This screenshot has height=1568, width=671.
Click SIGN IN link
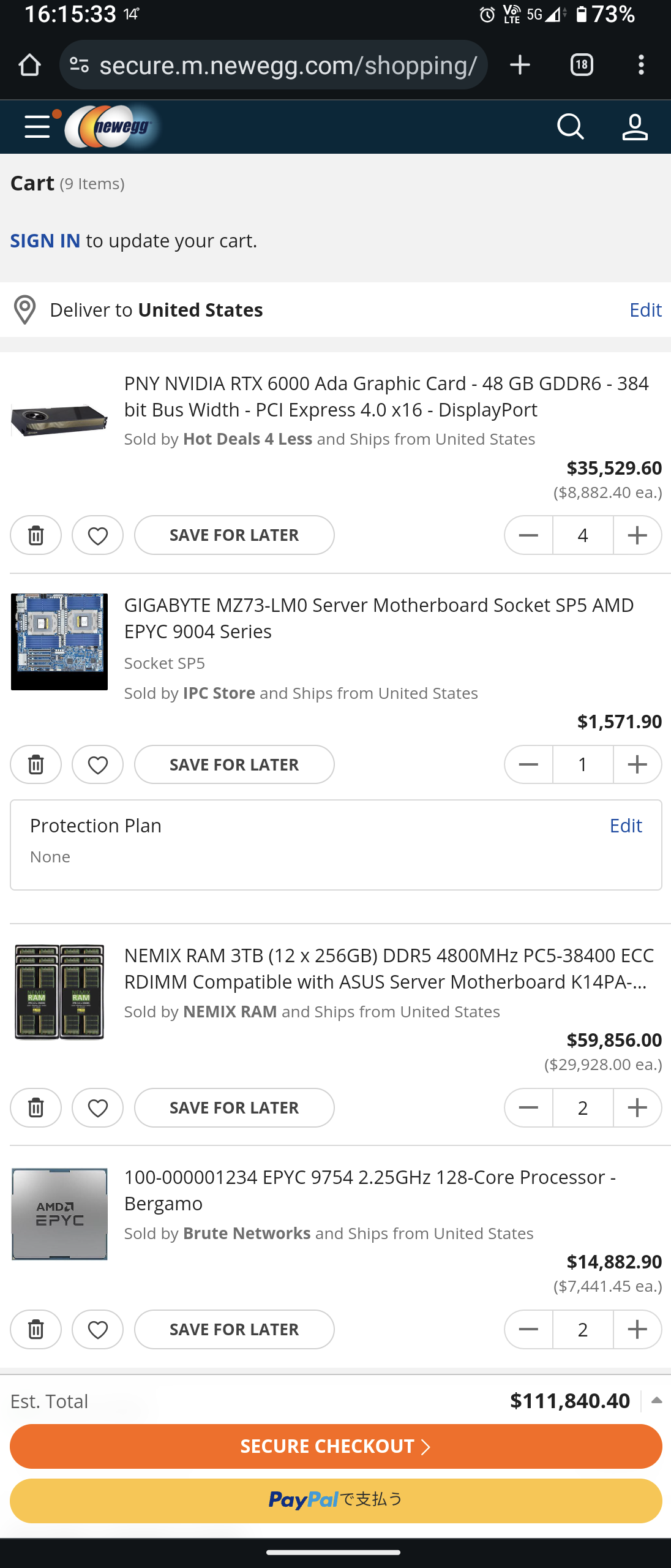[x=45, y=241]
